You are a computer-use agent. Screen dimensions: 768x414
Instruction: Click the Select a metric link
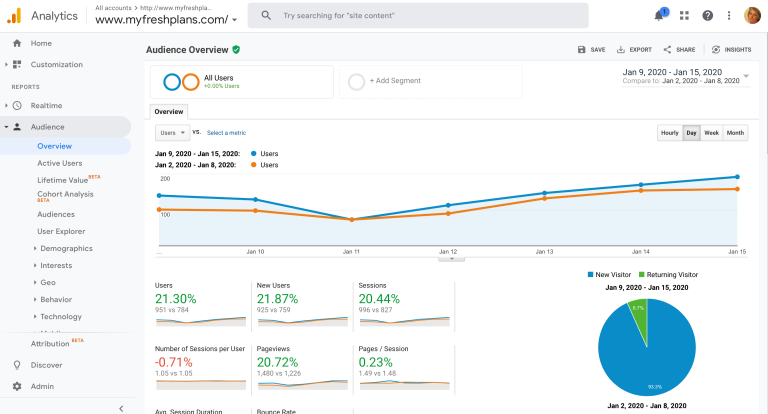point(226,133)
